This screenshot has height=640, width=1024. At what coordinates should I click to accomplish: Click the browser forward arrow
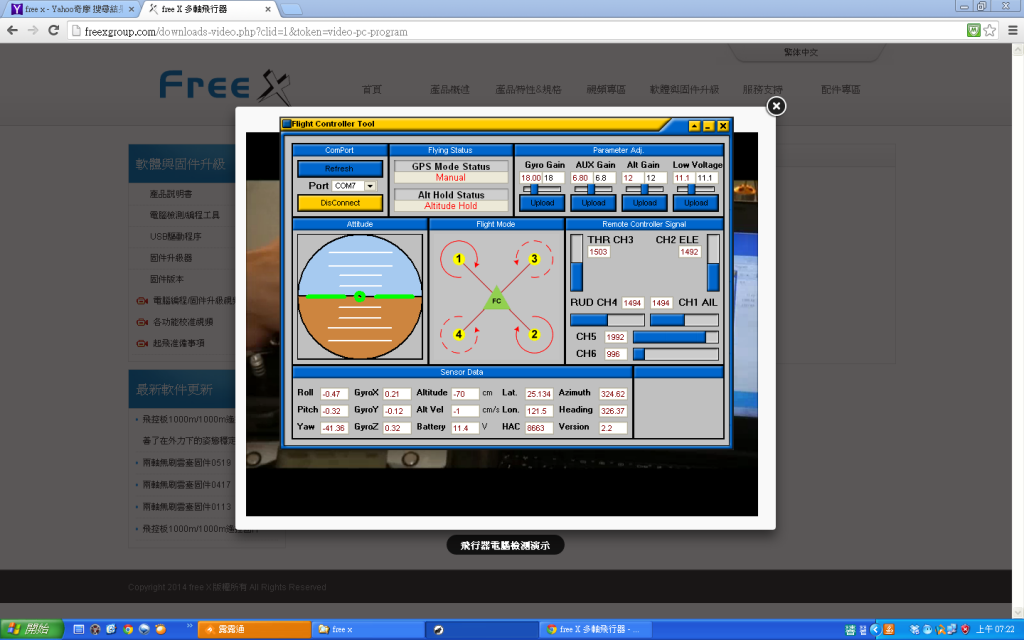tap(33, 31)
